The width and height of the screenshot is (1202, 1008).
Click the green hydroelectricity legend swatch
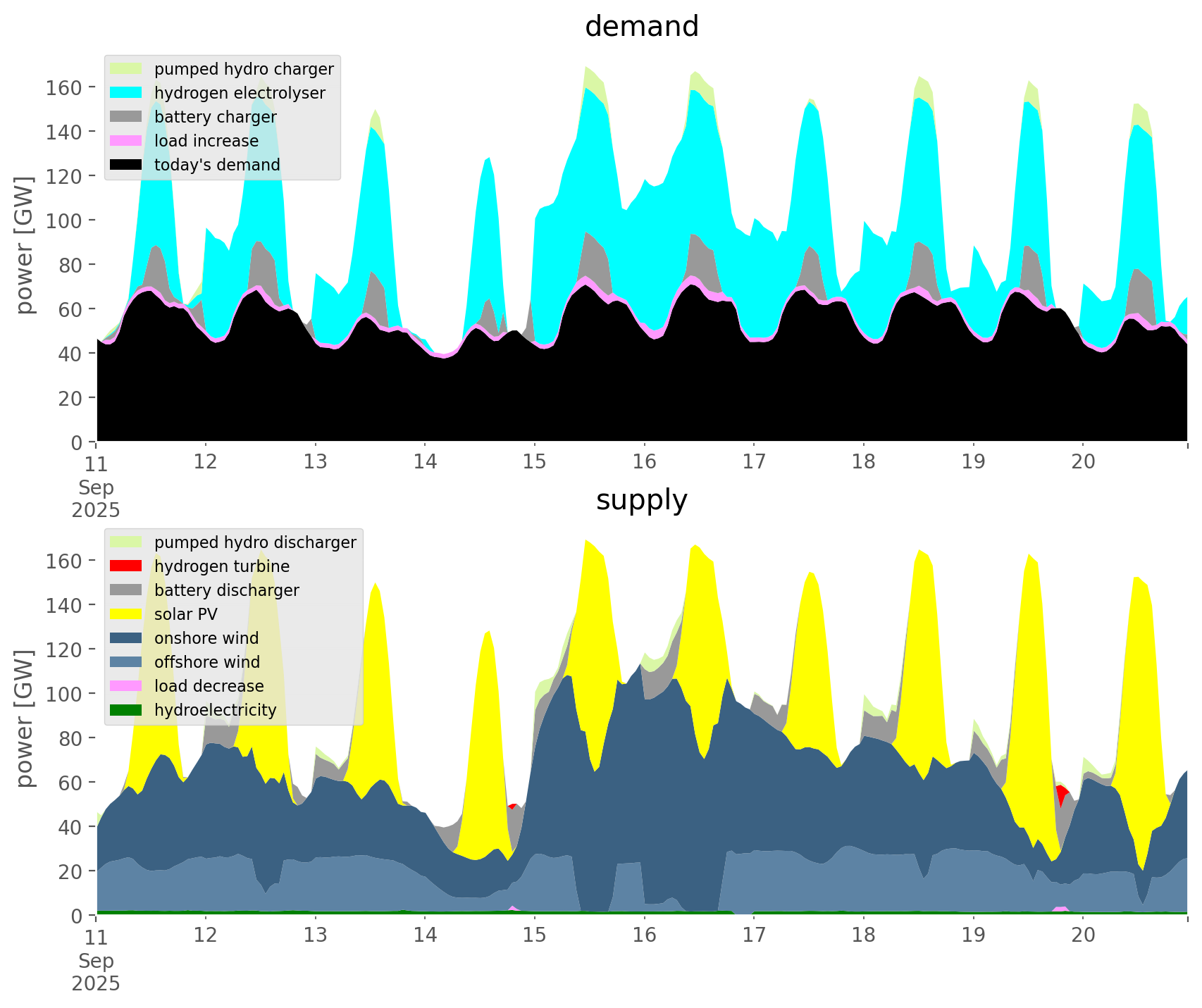[127, 710]
